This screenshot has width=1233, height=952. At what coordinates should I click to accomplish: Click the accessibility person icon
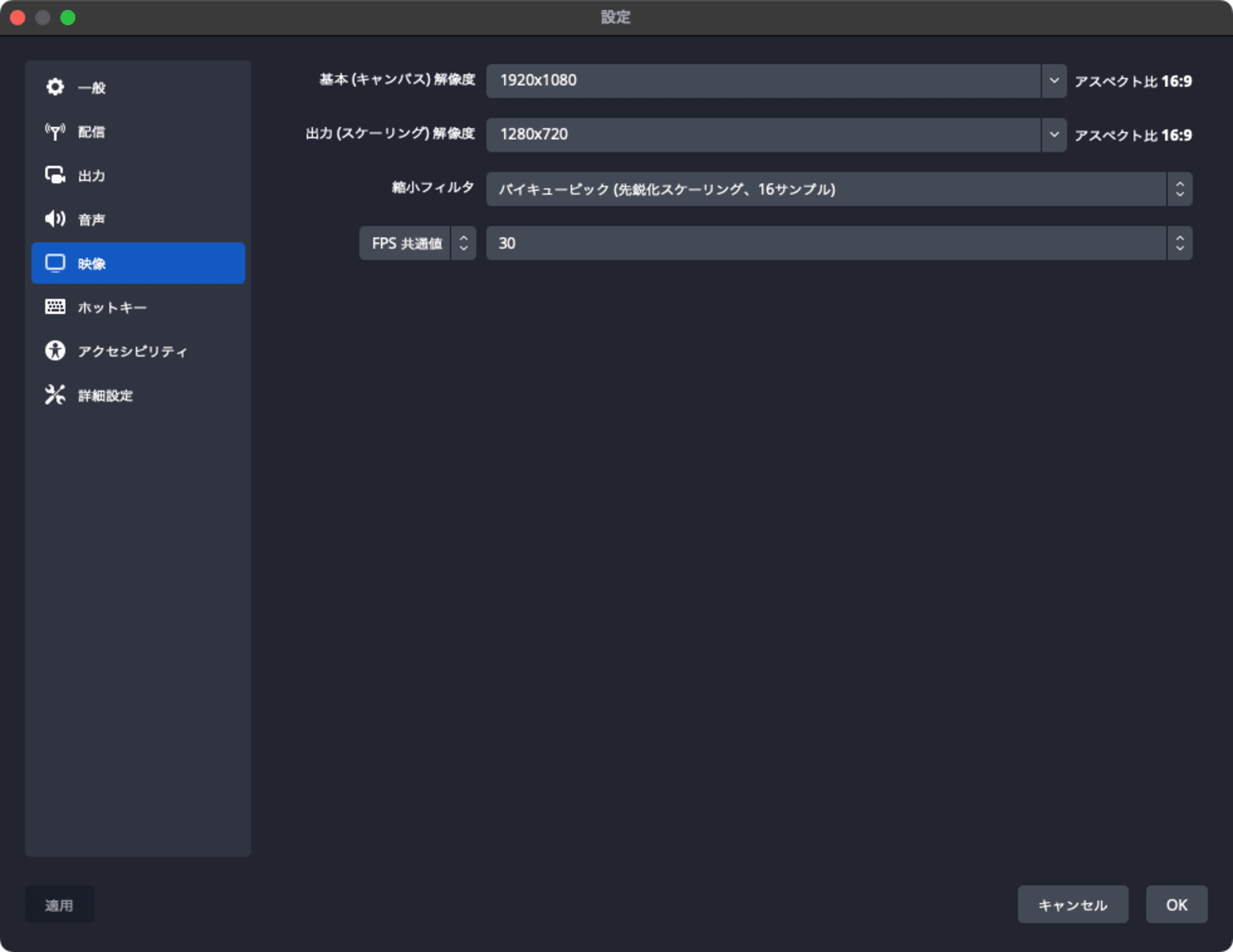tap(55, 351)
